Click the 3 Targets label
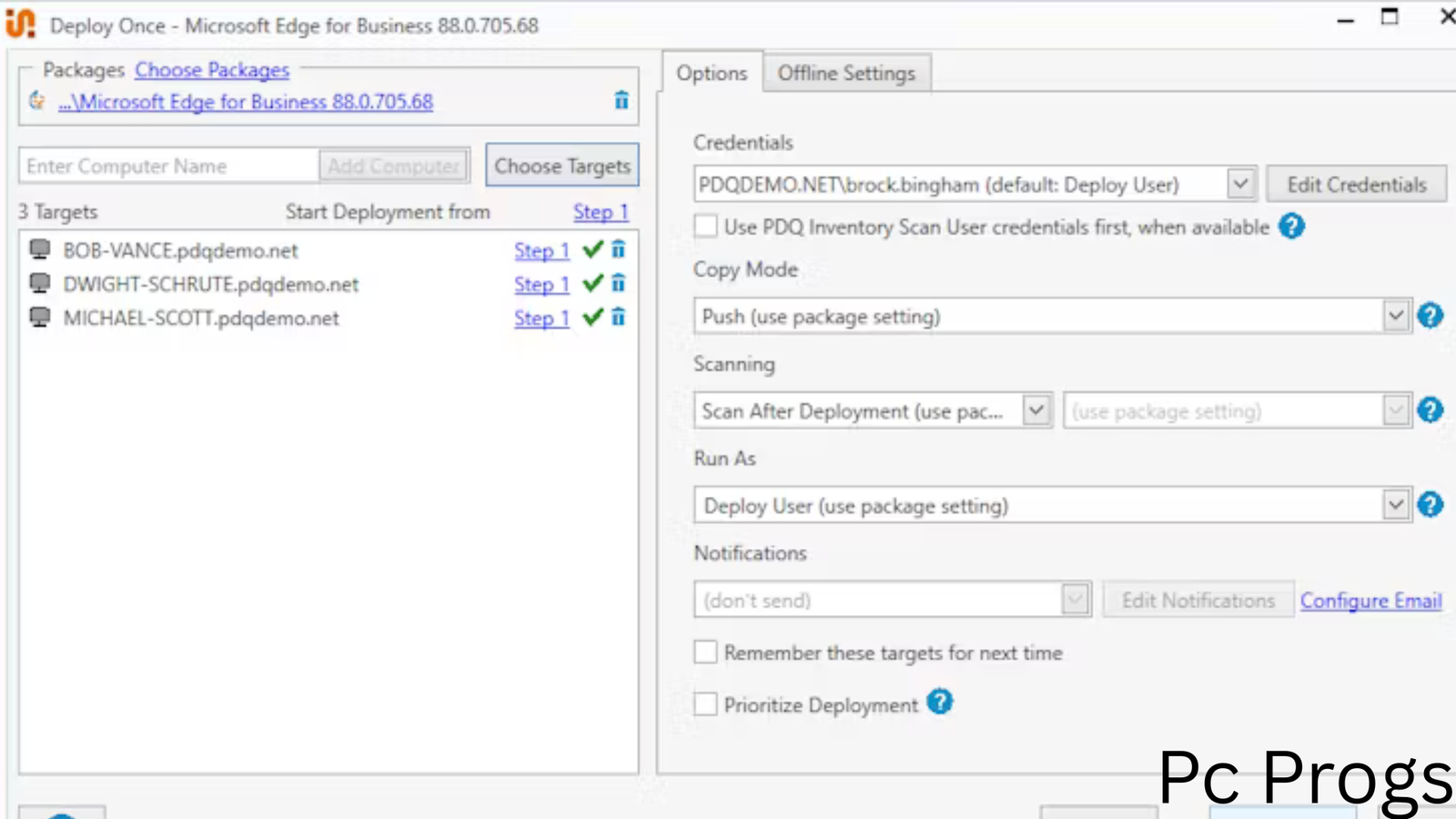This screenshot has height=819, width=1456. pos(57,212)
